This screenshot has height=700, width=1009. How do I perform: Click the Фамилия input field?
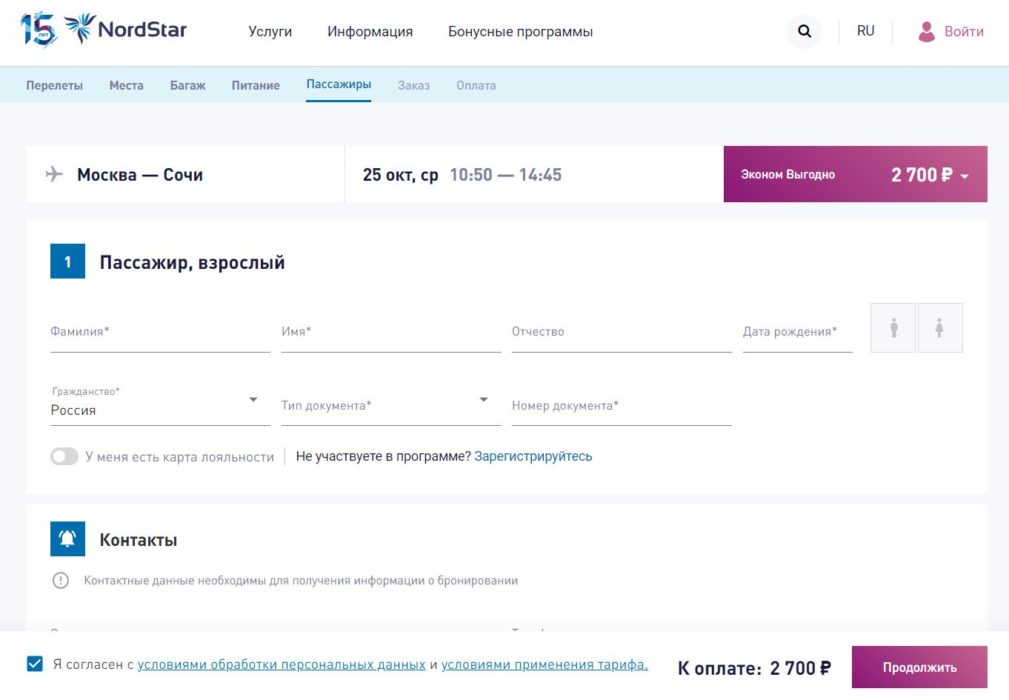click(x=160, y=332)
